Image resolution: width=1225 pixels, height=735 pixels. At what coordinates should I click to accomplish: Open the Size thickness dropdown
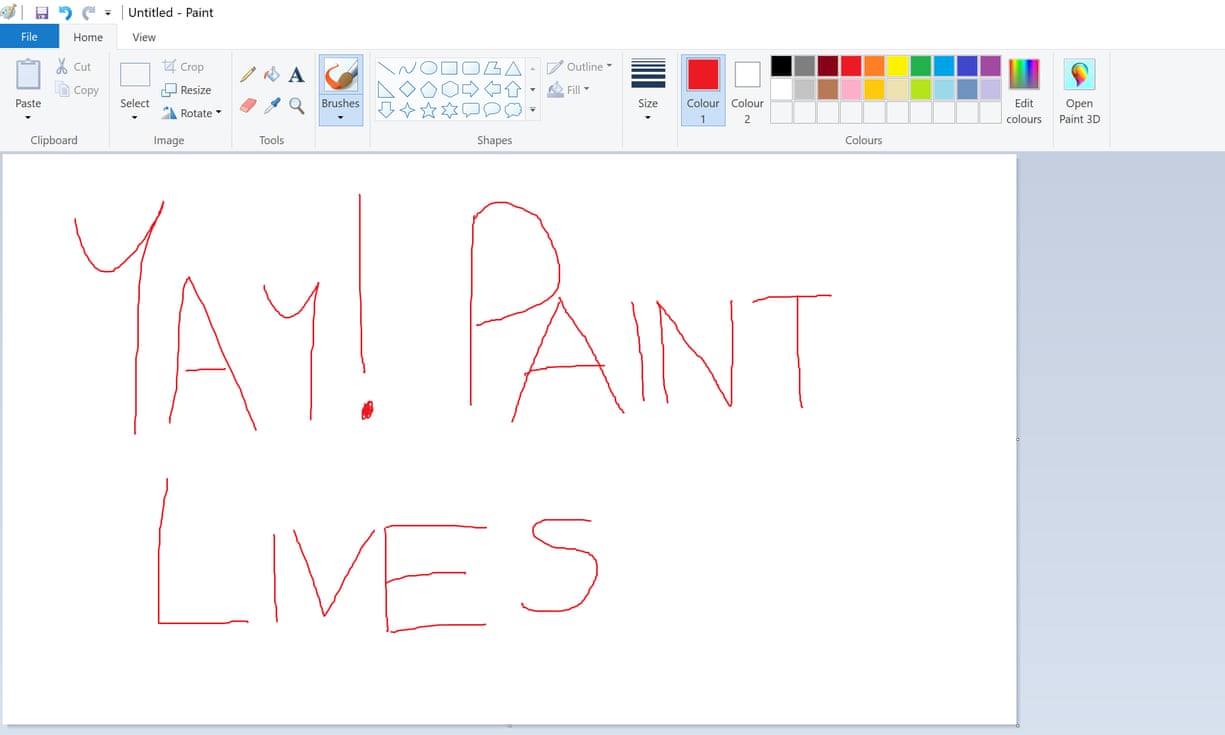[648, 90]
